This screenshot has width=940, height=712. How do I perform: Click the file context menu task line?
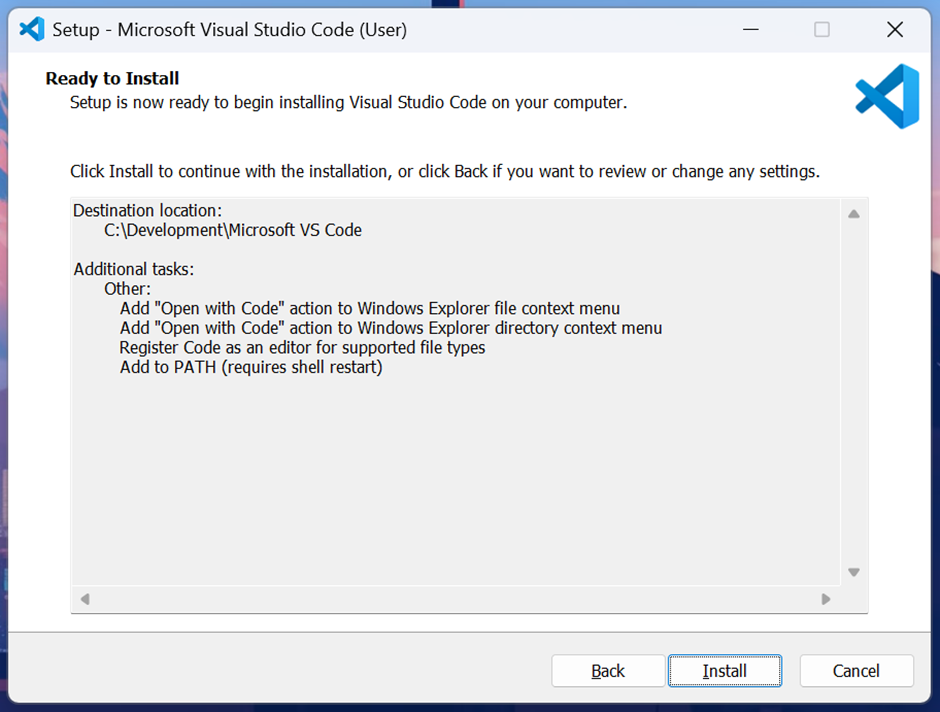click(x=370, y=309)
